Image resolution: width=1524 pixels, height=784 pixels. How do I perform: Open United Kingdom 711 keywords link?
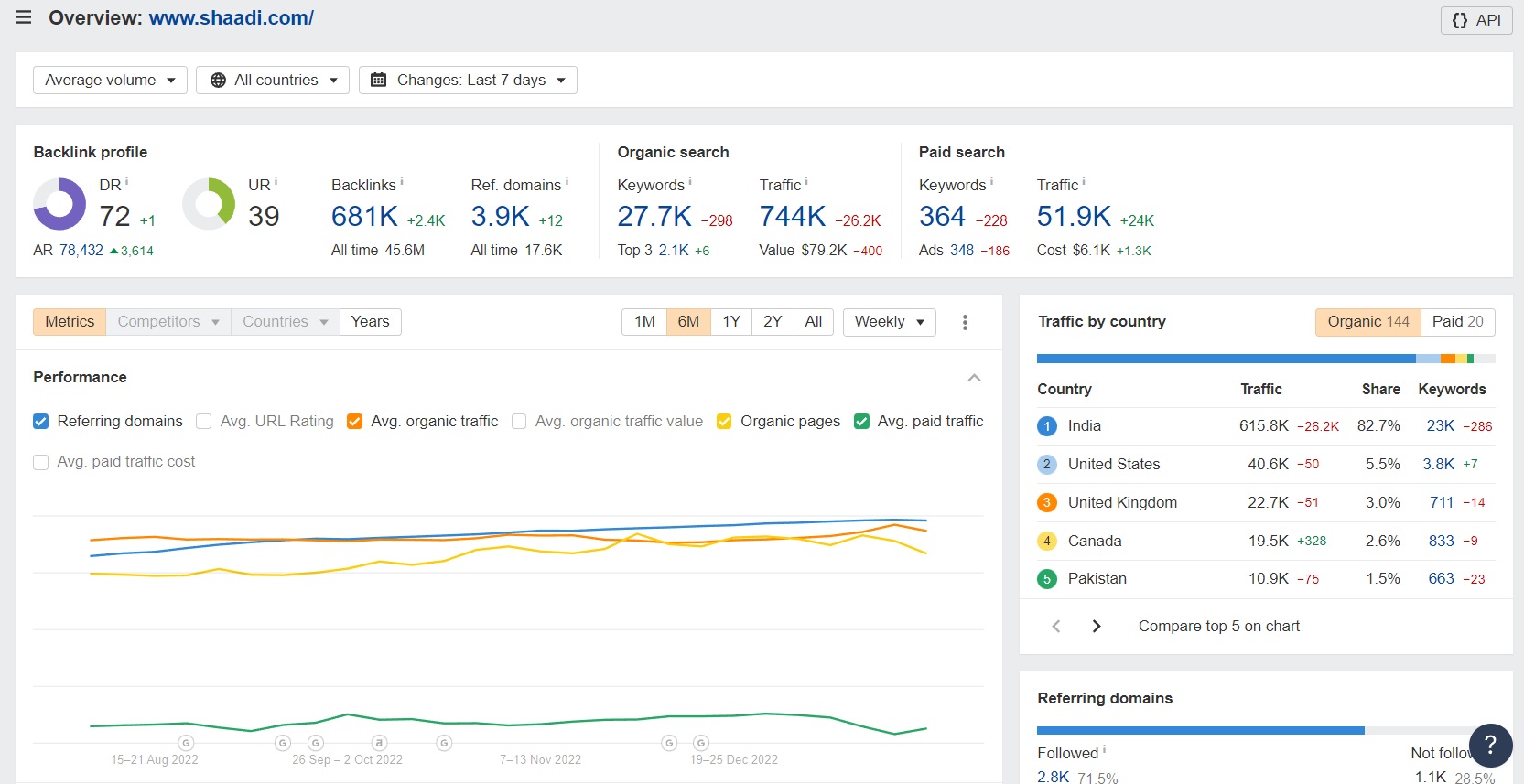(1442, 502)
